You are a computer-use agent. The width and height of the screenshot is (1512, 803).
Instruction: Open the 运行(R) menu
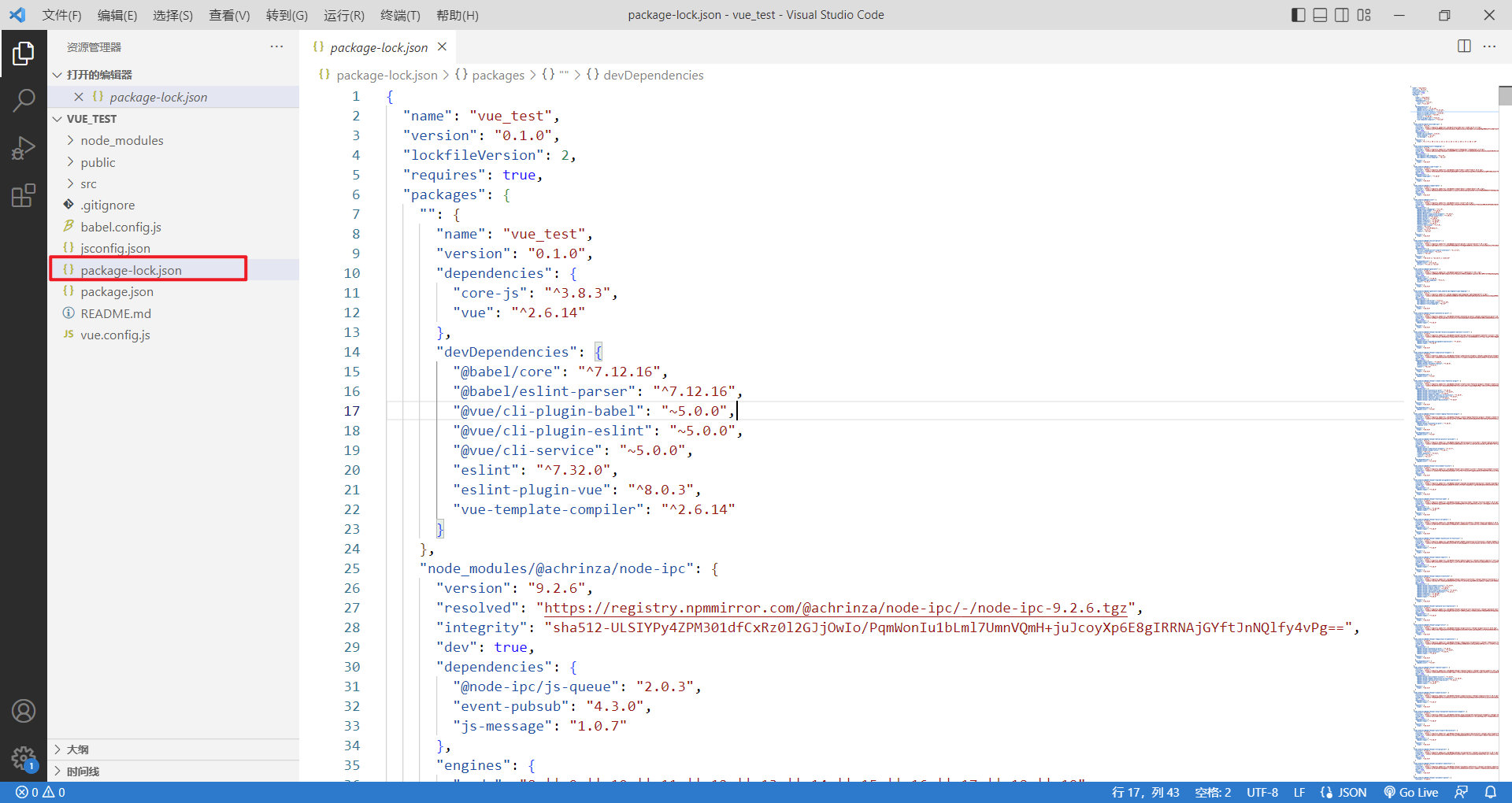point(344,15)
